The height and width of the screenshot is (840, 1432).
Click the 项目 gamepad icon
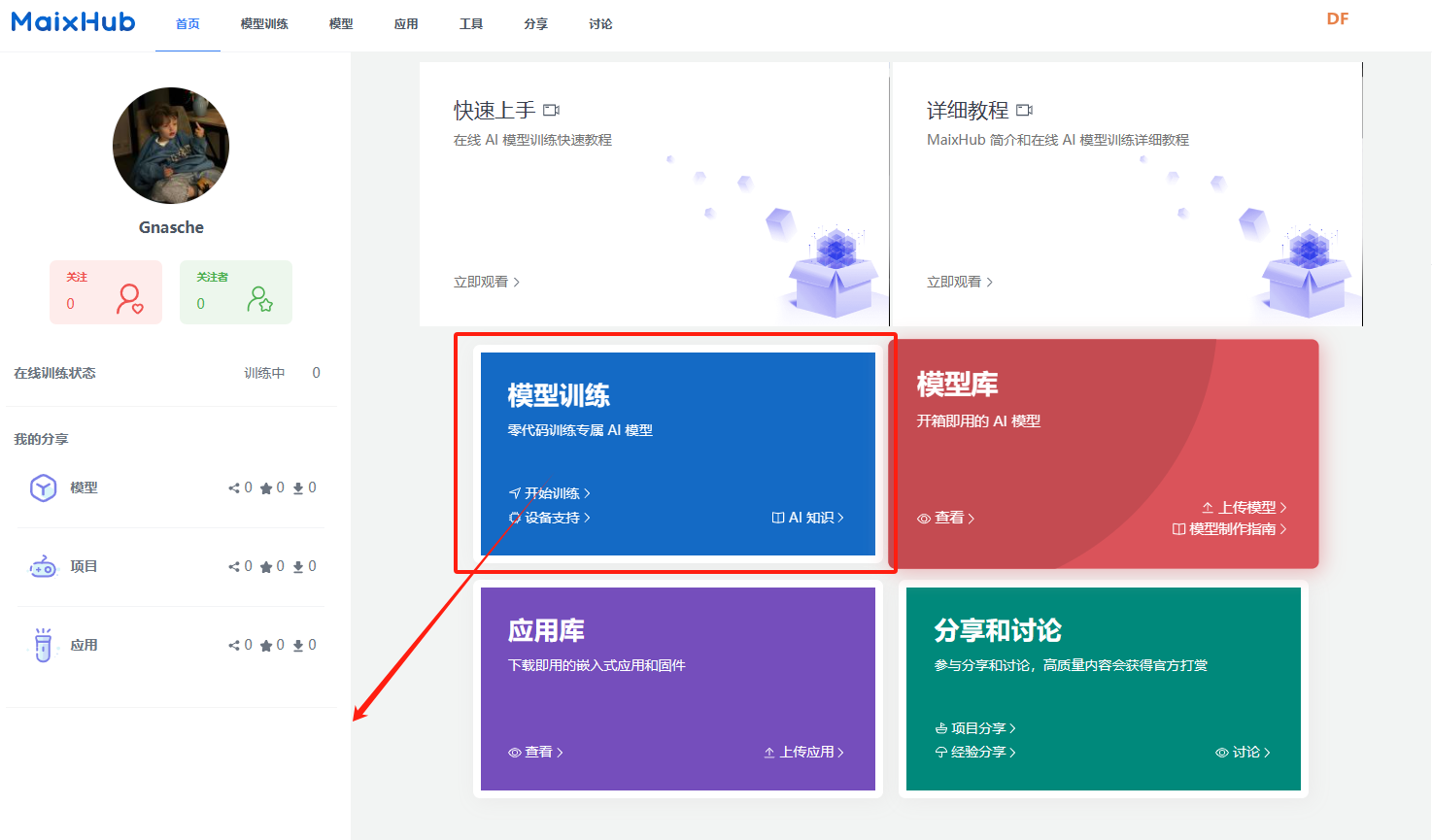point(43,566)
